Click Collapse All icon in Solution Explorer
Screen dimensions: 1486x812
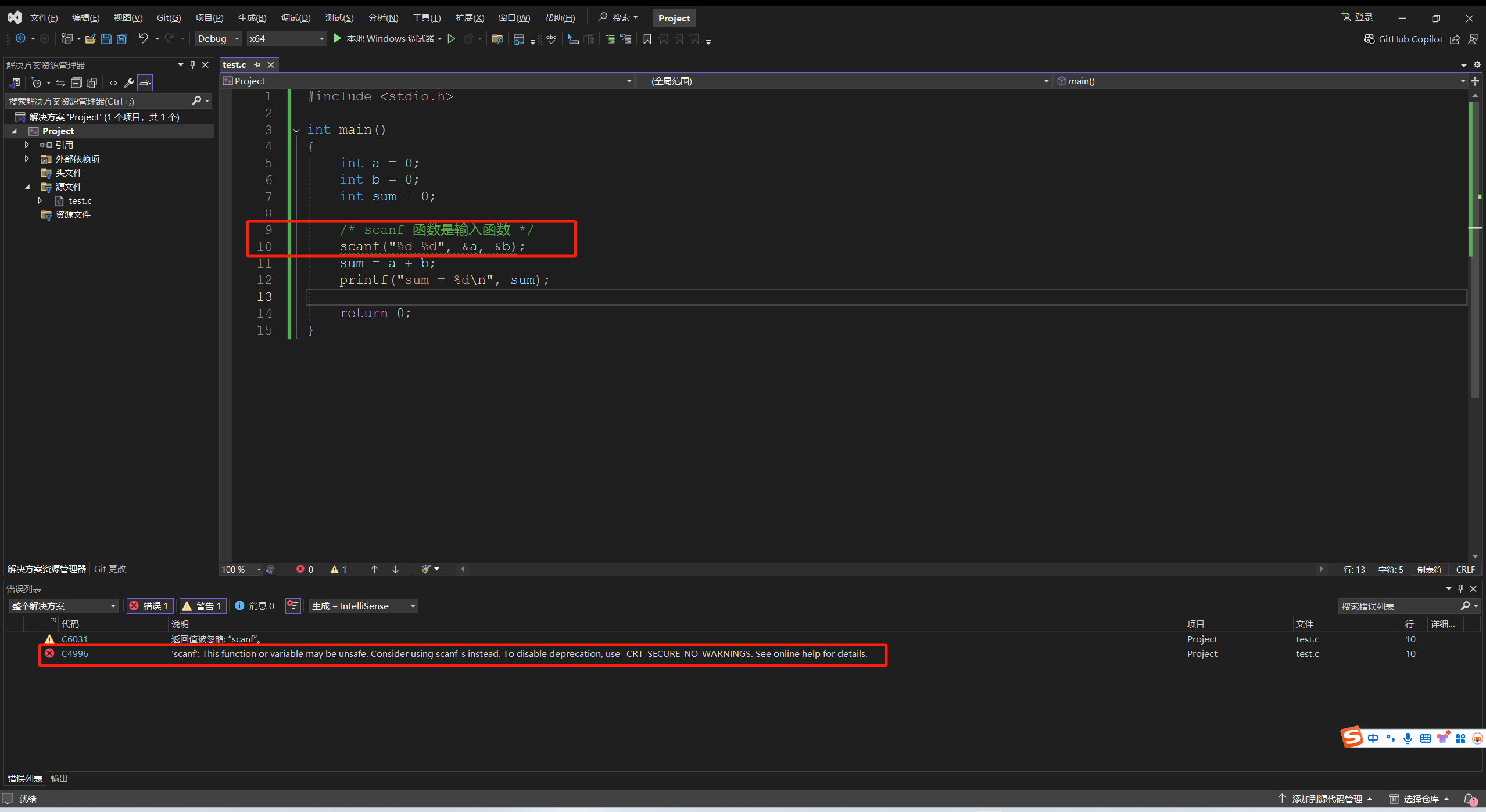point(76,82)
